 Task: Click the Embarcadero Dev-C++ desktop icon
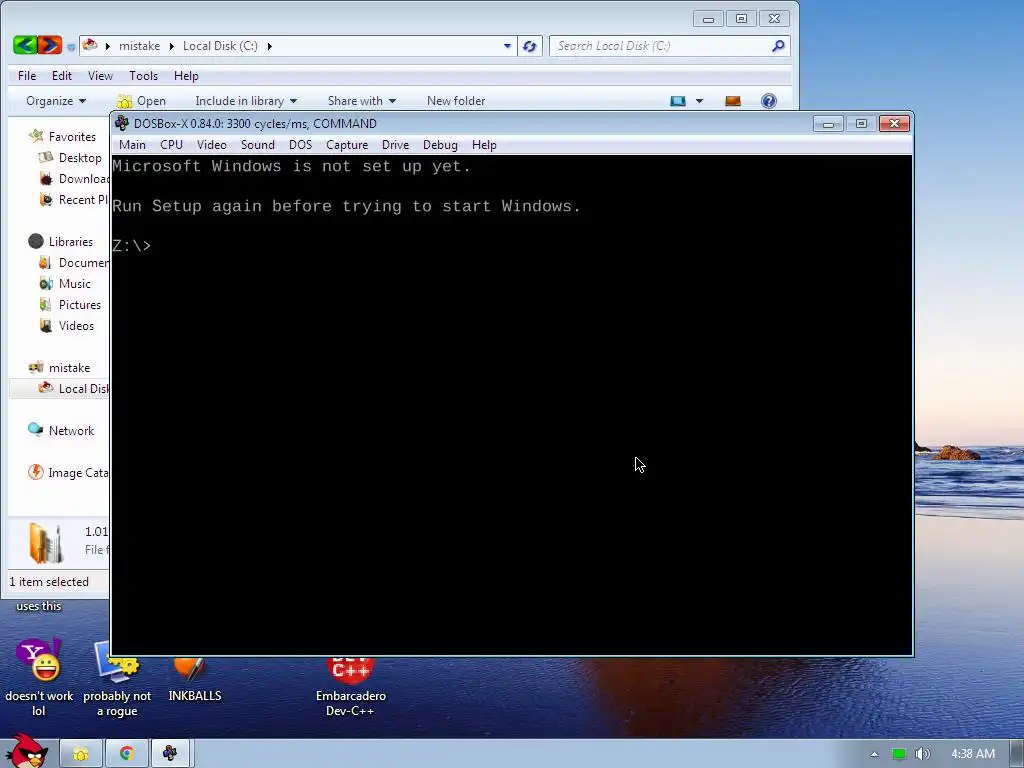(351, 684)
